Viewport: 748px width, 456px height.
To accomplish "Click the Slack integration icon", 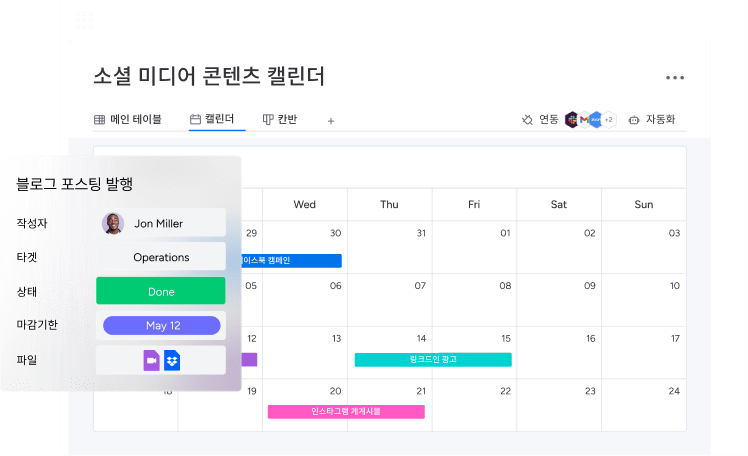I will [x=571, y=120].
